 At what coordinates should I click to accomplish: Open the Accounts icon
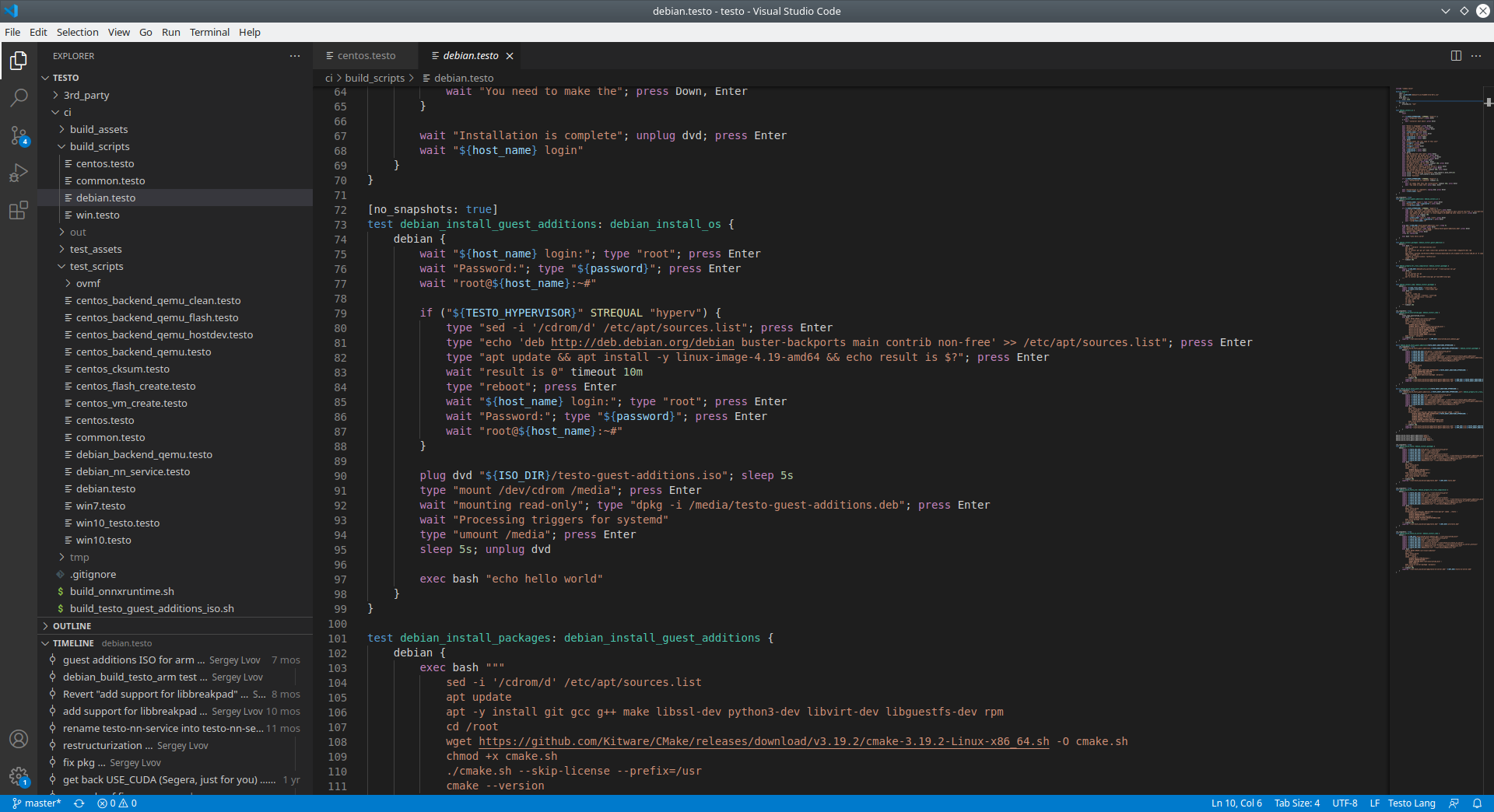click(19, 739)
